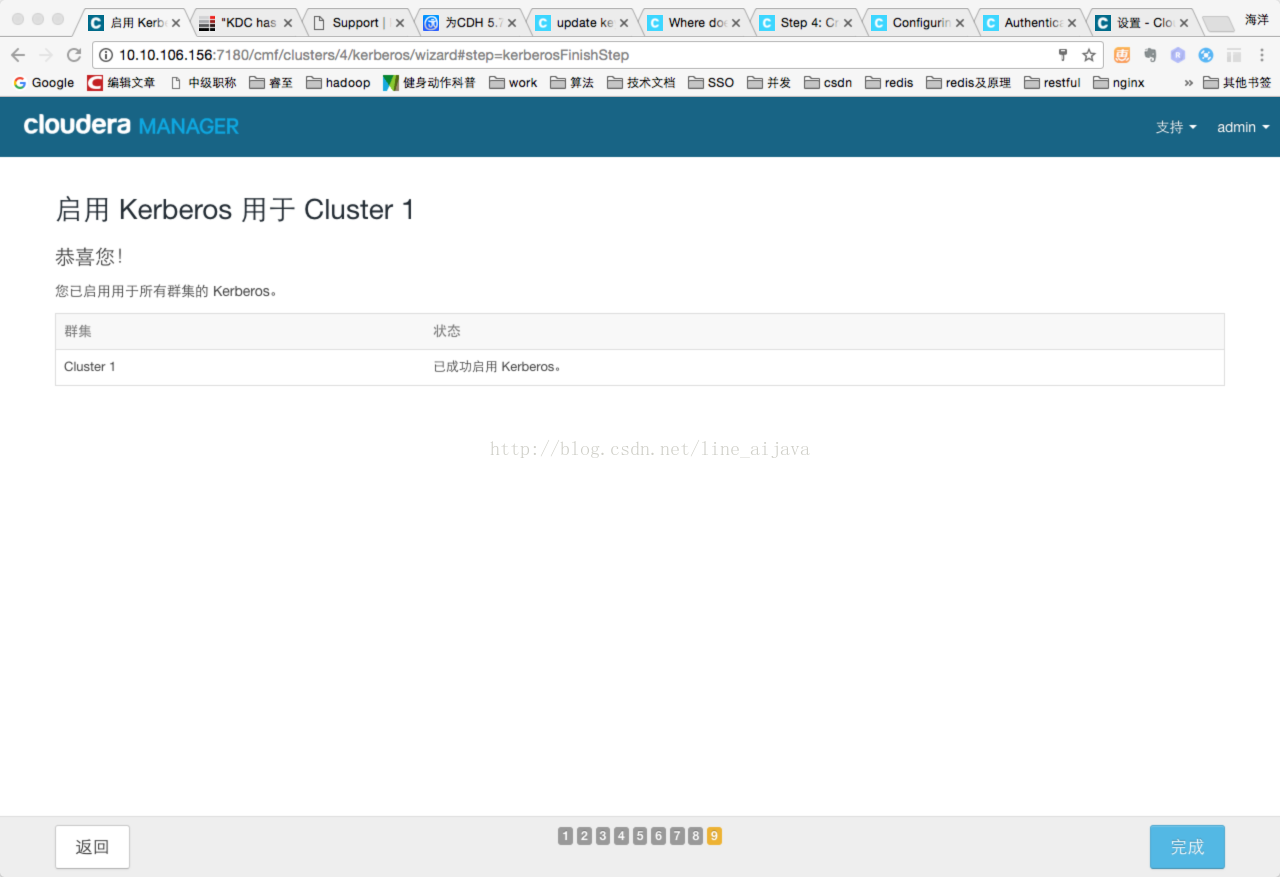
Task: Select highlighted wizard step 9
Action: coord(714,836)
